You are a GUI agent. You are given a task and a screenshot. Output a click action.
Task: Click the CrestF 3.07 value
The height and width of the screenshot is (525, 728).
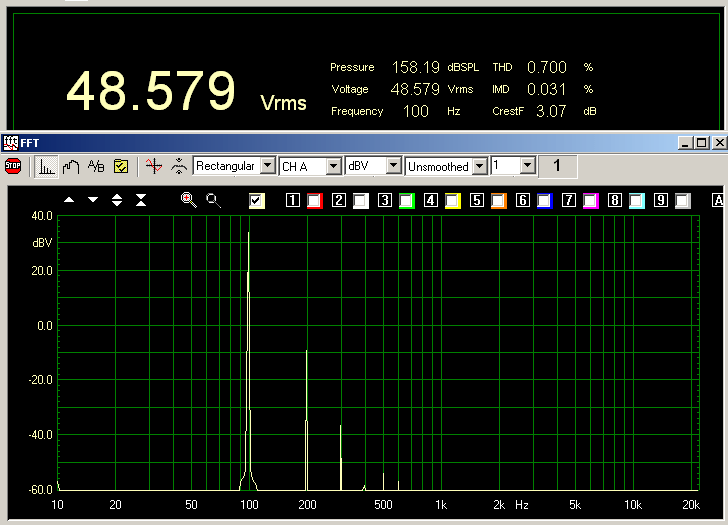(x=551, y=111)
